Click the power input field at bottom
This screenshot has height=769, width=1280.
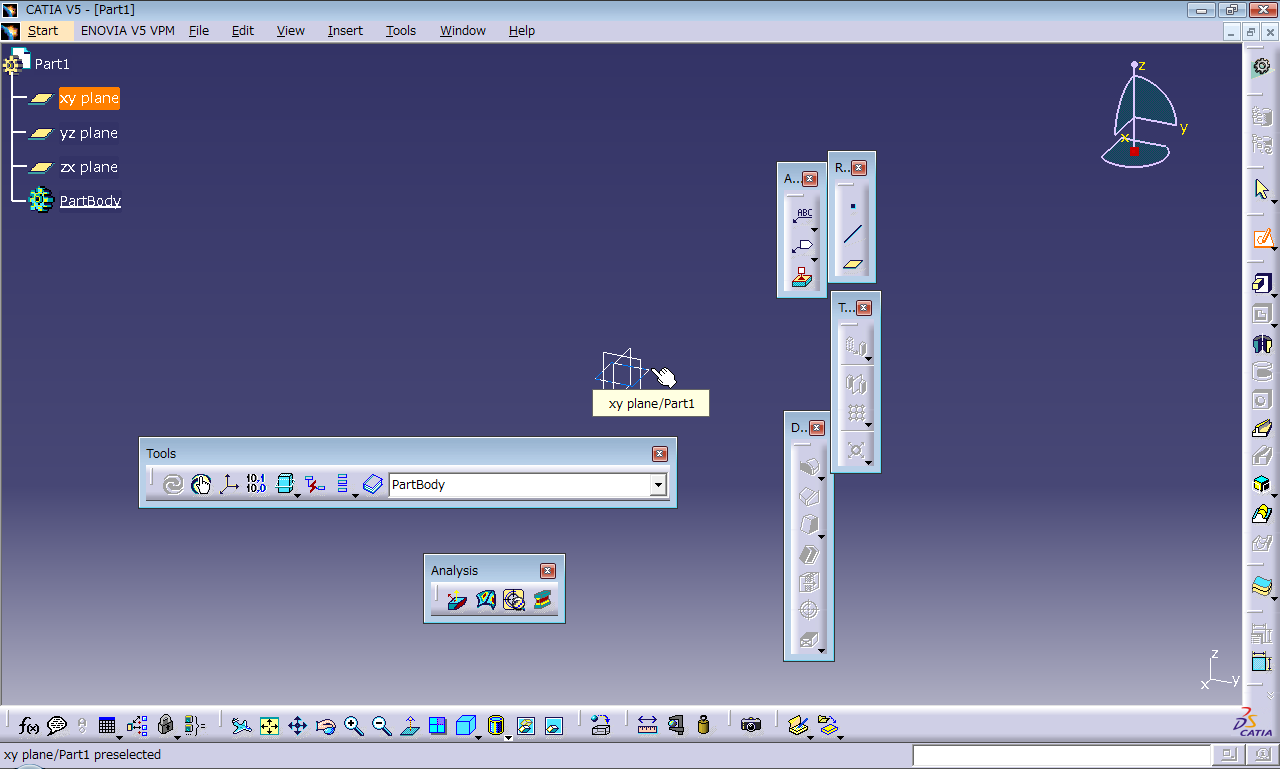tap(1062, 755)
